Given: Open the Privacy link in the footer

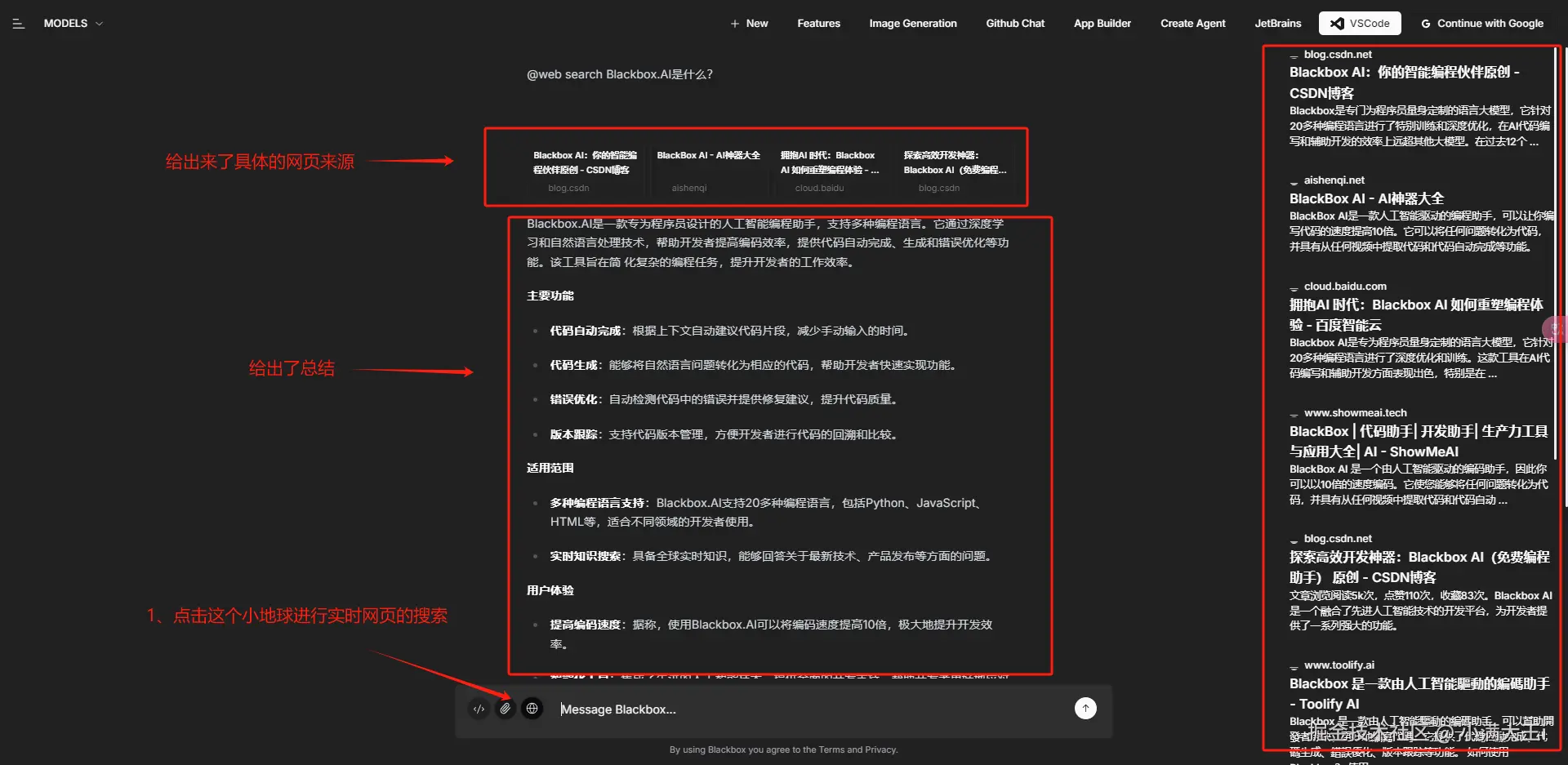Looking at the screenshot, I should click(x=880, y=749).
